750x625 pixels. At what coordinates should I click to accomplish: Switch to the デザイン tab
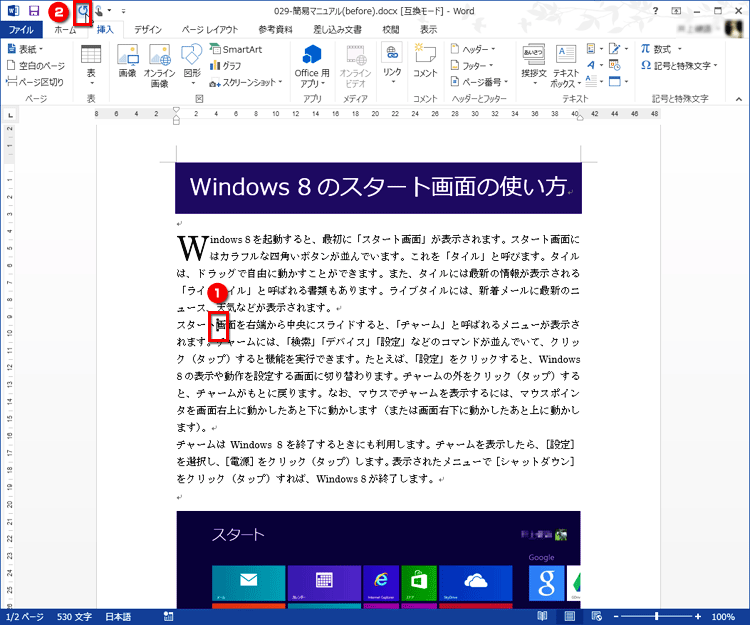(x=148, y=30)
